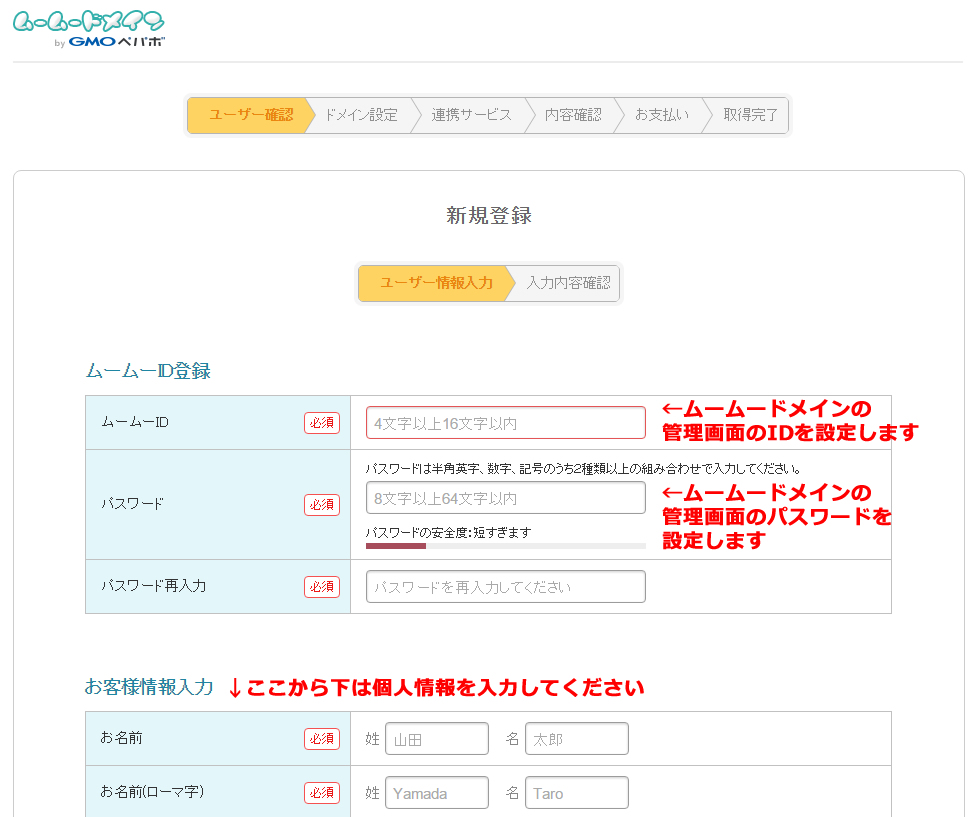Click the 必須 badge beside パスワード再入力
This screenshot has height=817, width=978.
point(321,587)
